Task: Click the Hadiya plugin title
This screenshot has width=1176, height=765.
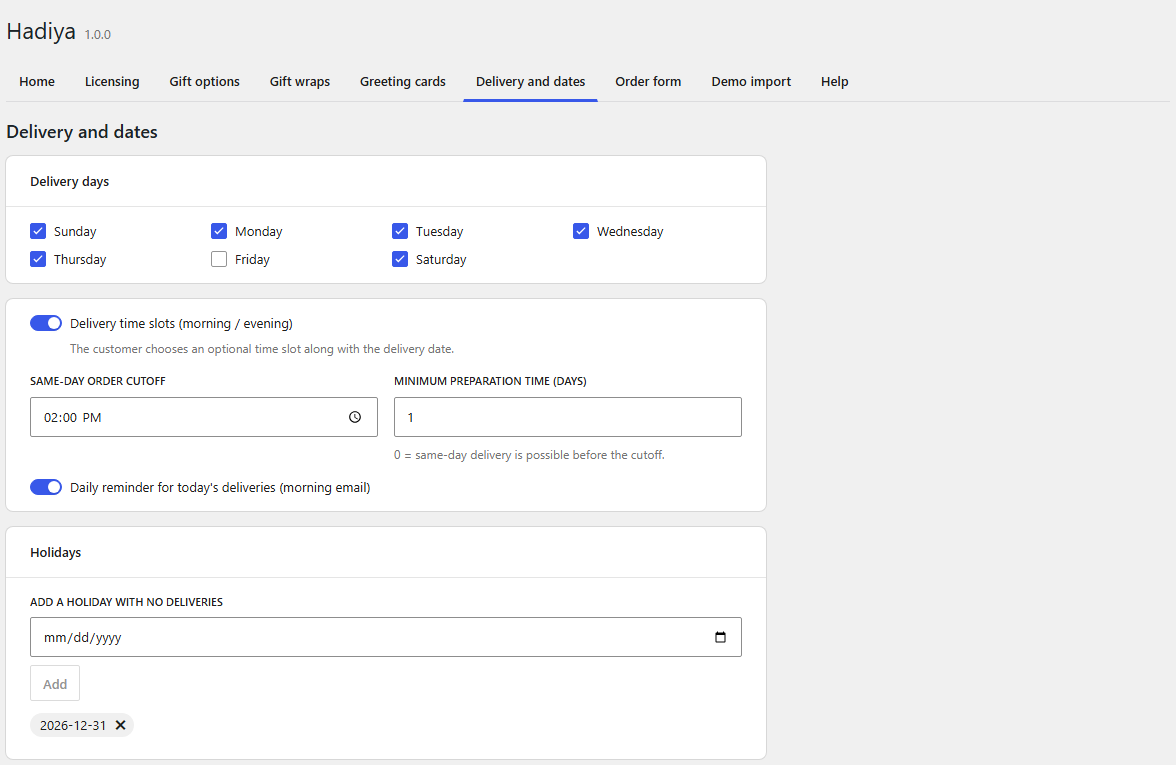Action: click(x=41, y=32)
